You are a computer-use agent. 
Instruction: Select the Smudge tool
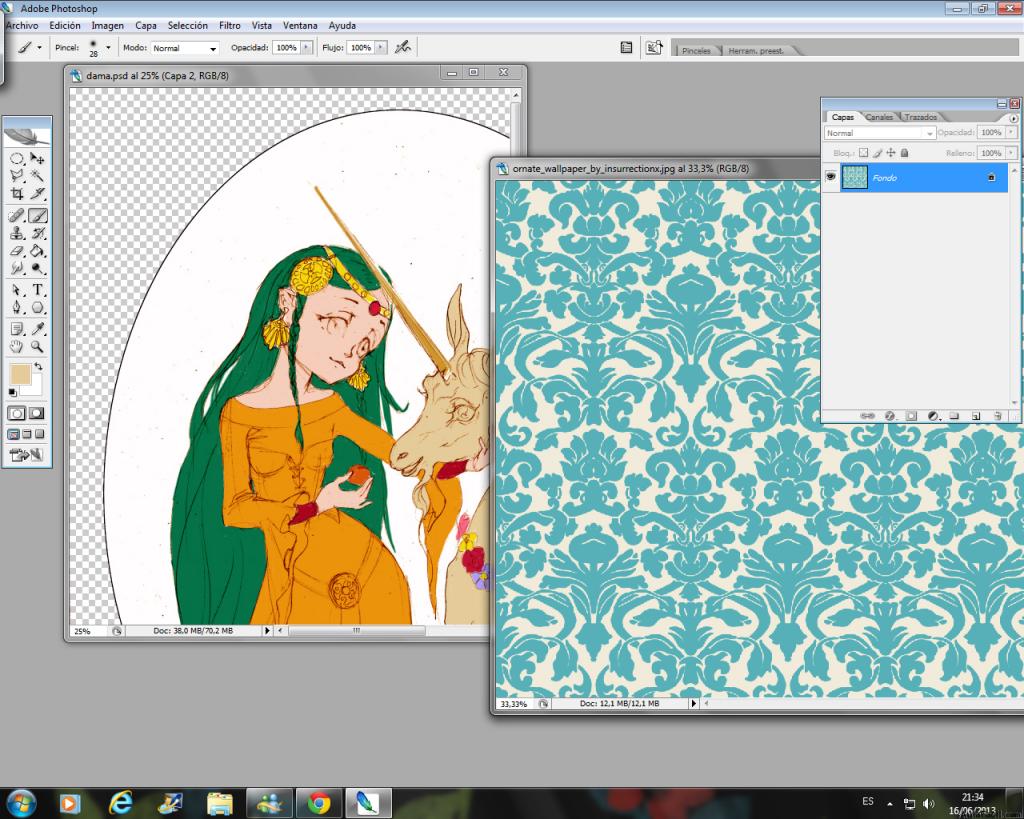pos(17,268)
